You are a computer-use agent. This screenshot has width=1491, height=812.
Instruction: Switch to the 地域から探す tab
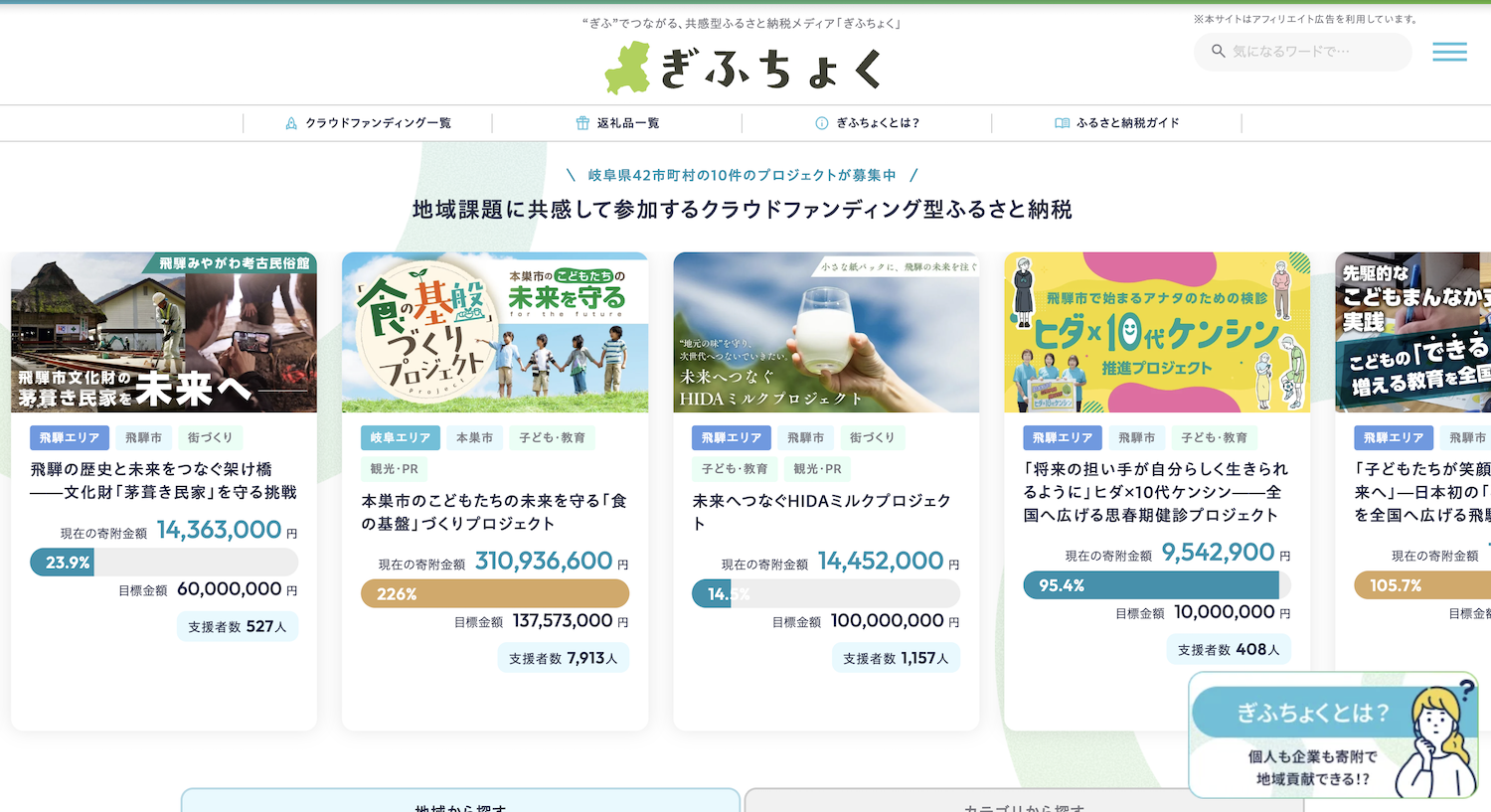point(460,803)
